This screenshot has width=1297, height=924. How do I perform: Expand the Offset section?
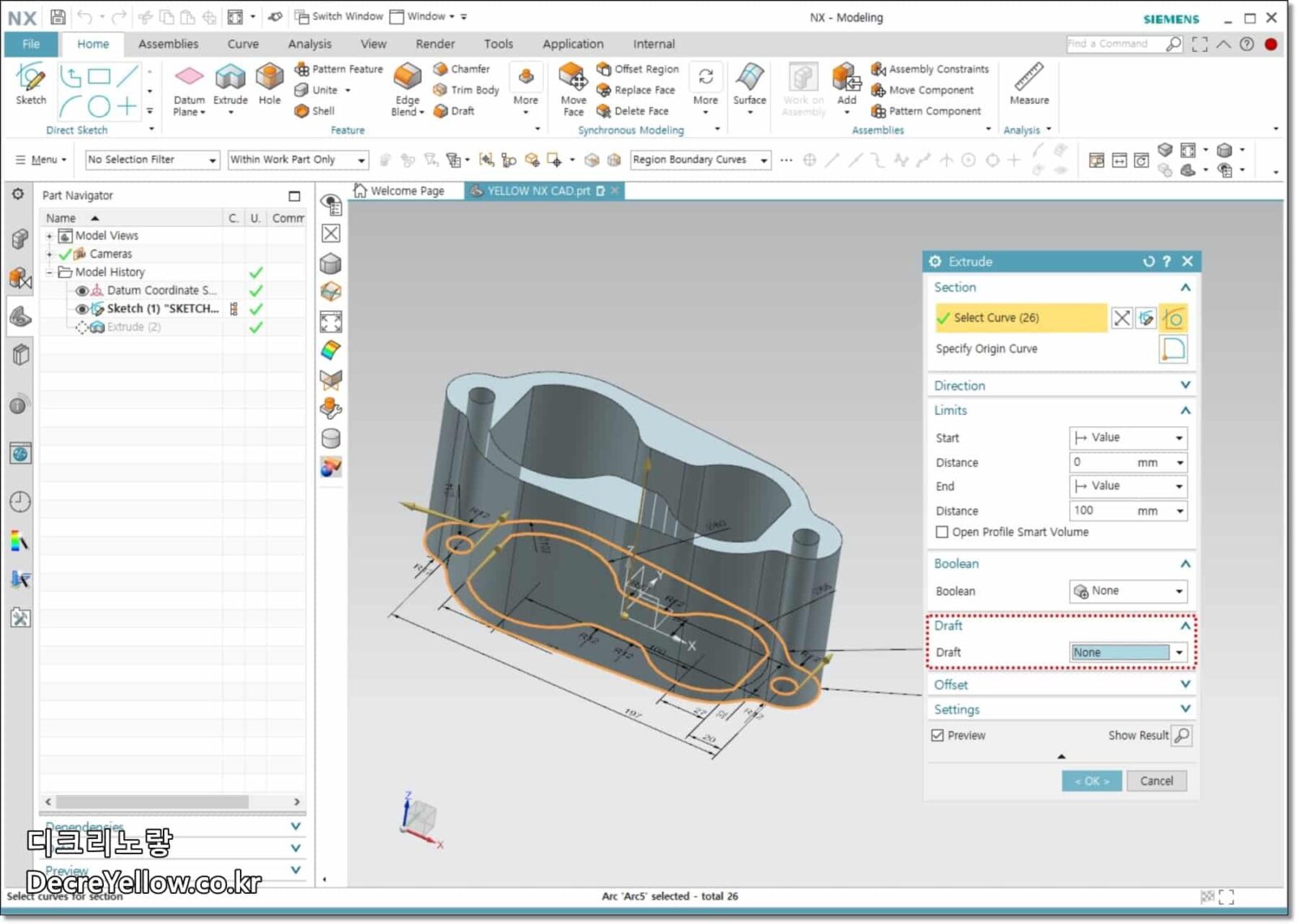click(x=1060, y=685)
